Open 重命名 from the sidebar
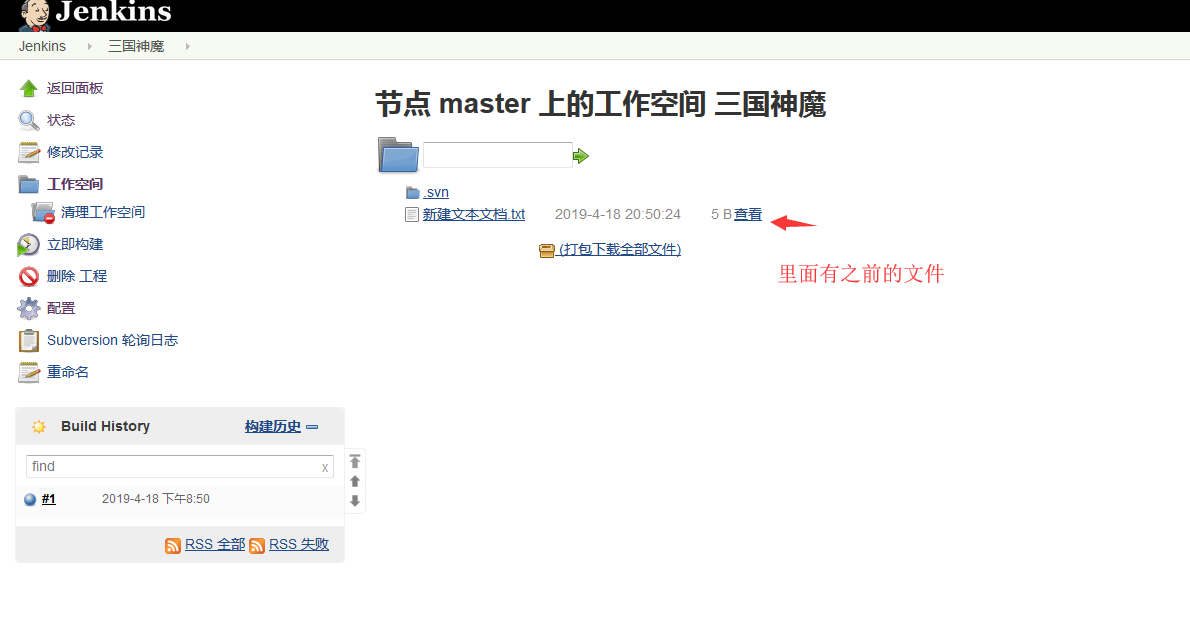The height and width of the screenshot is (637, 1190). click(68, 372)
